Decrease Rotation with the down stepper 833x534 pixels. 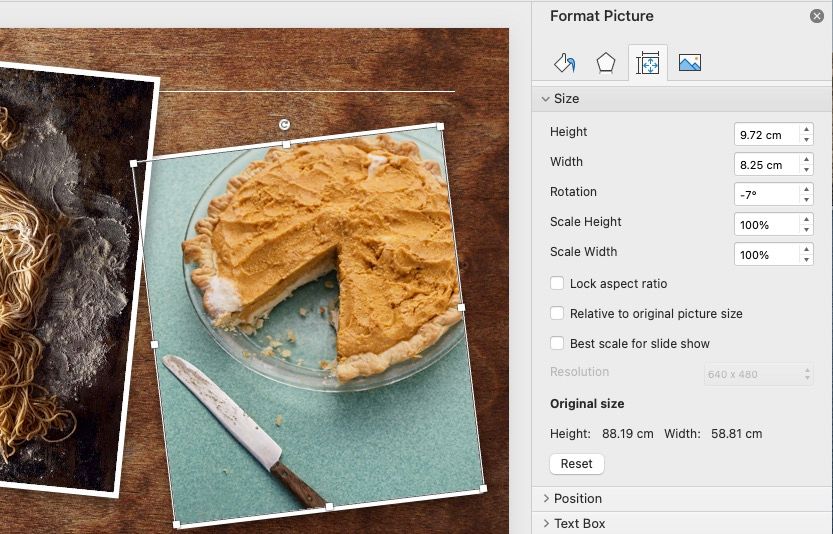[x=806, y=200]
